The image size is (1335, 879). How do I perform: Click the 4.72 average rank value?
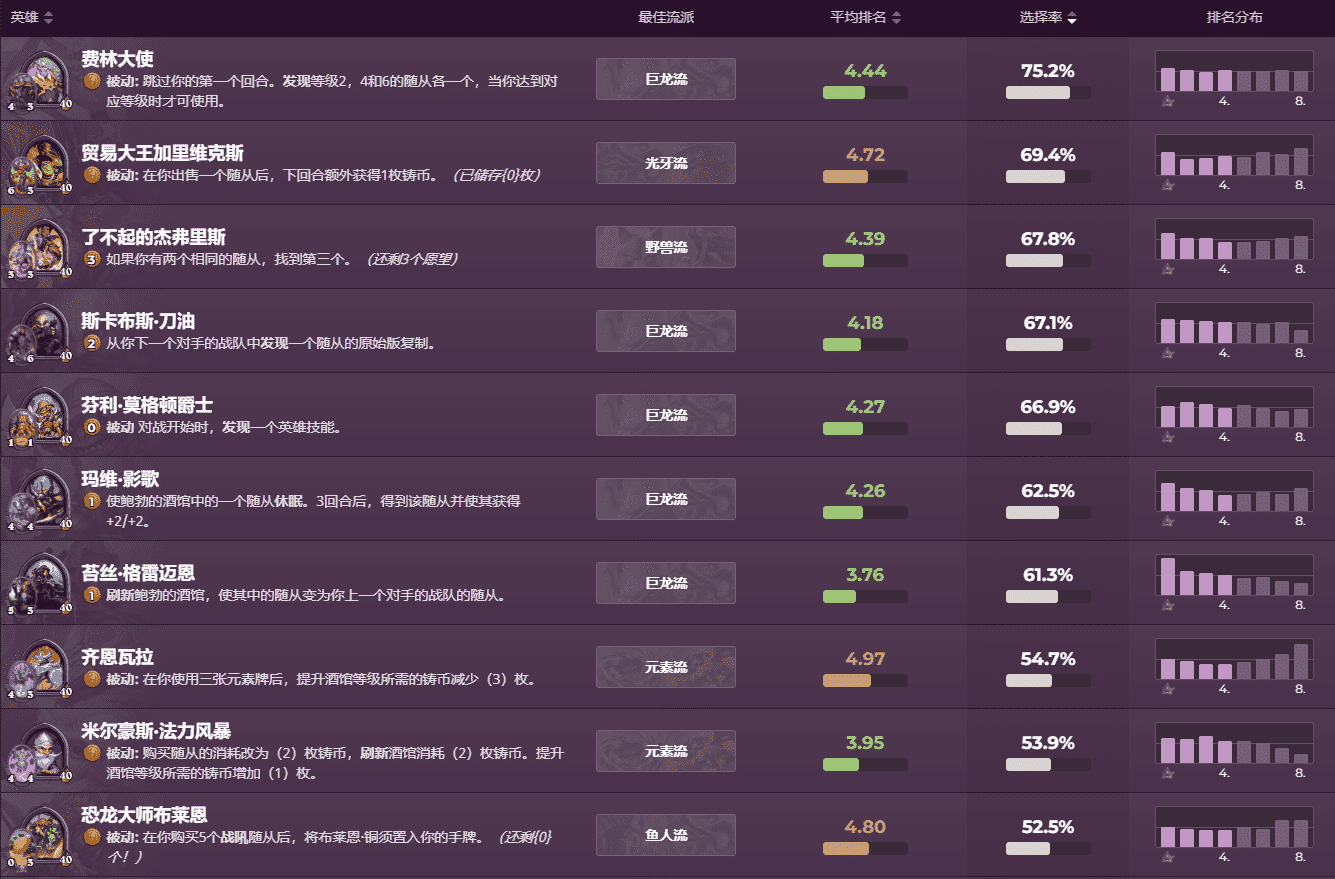coord(865,155)
